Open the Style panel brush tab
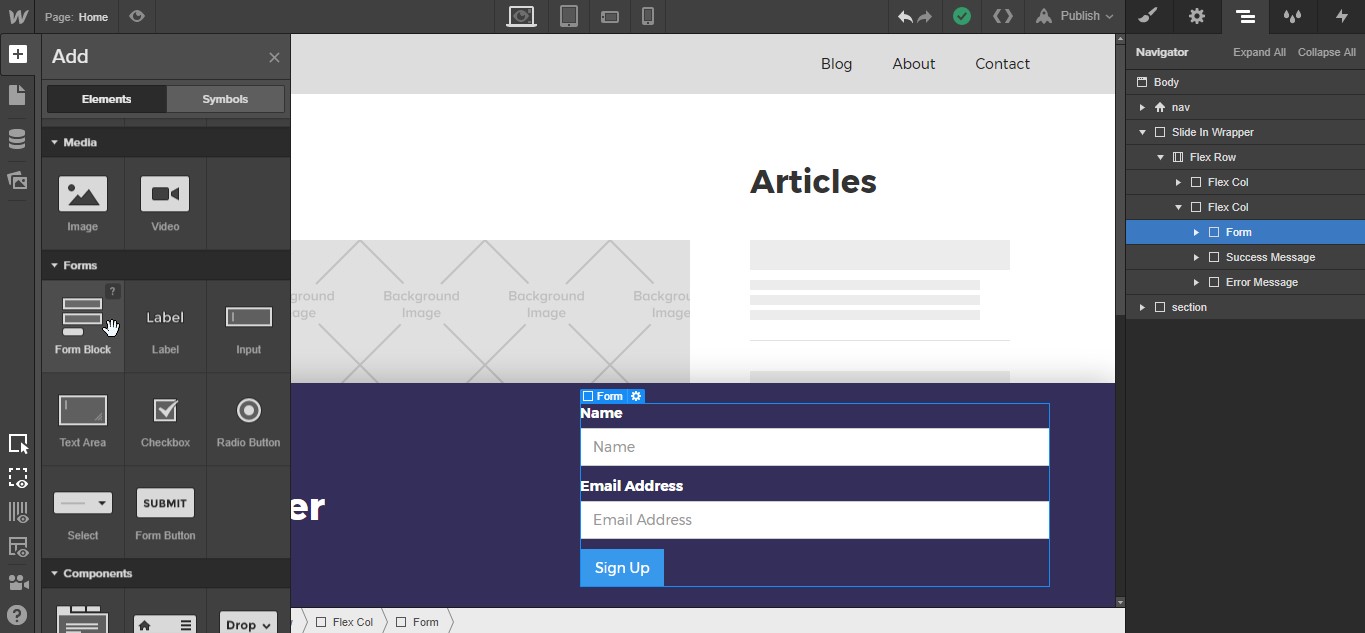 (x=1148, y=16)
